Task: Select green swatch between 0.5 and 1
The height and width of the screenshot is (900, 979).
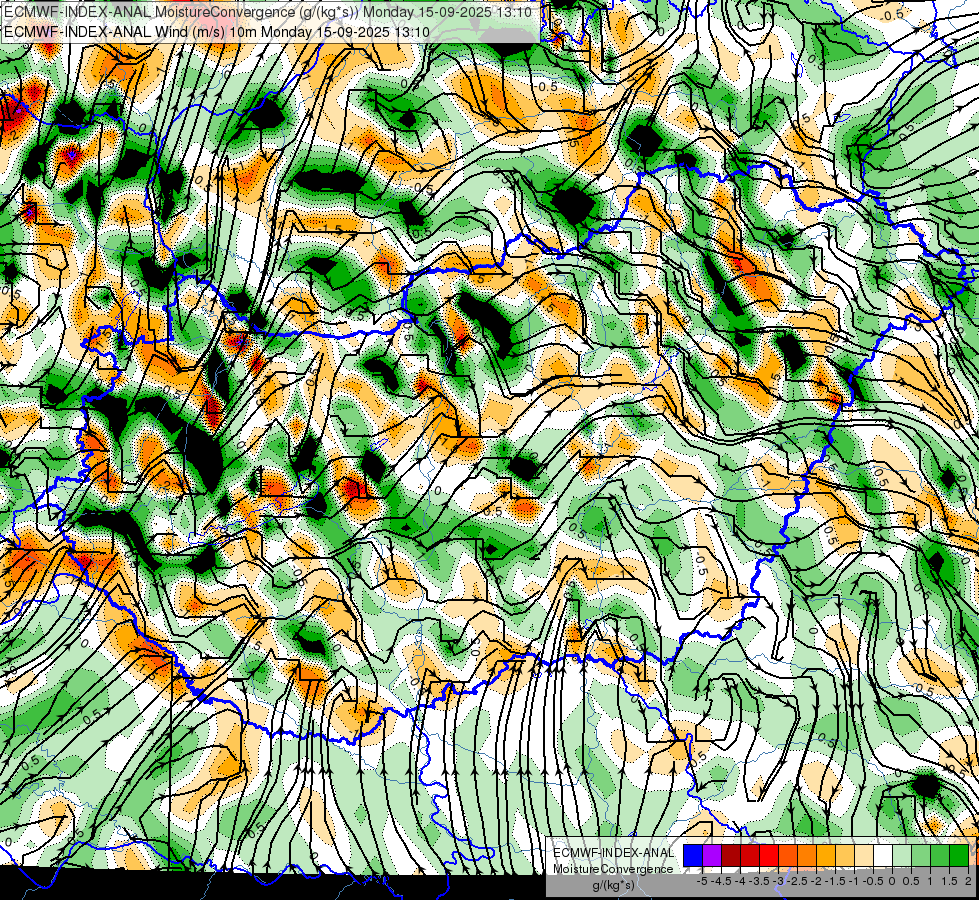Action: pyautogui.click(x=921, y=856)
